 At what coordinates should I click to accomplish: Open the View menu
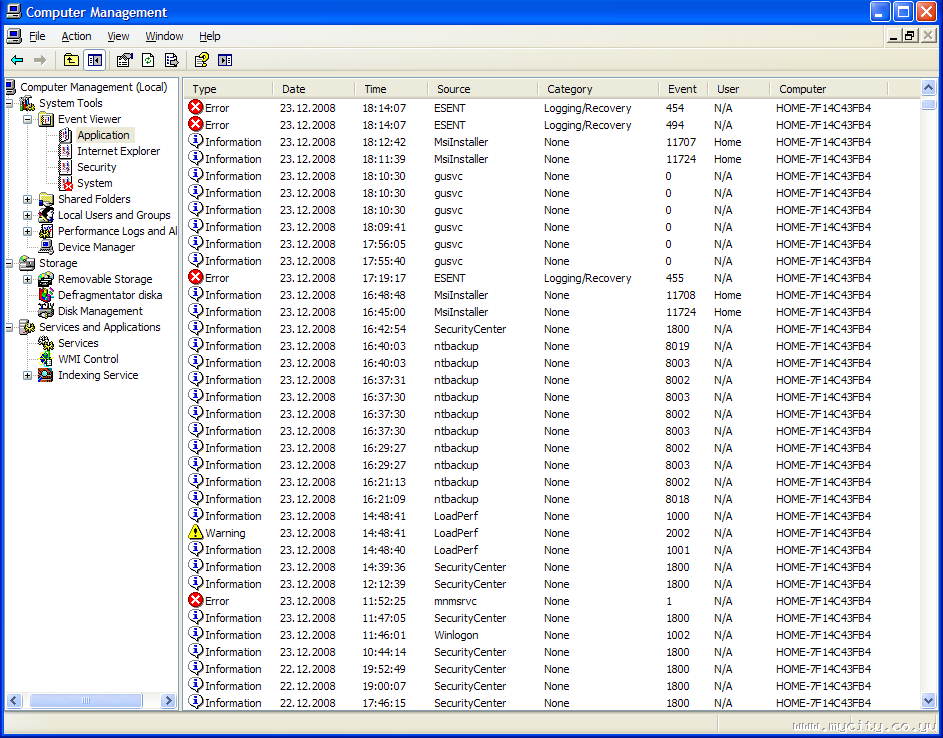(x=118, y=36)
